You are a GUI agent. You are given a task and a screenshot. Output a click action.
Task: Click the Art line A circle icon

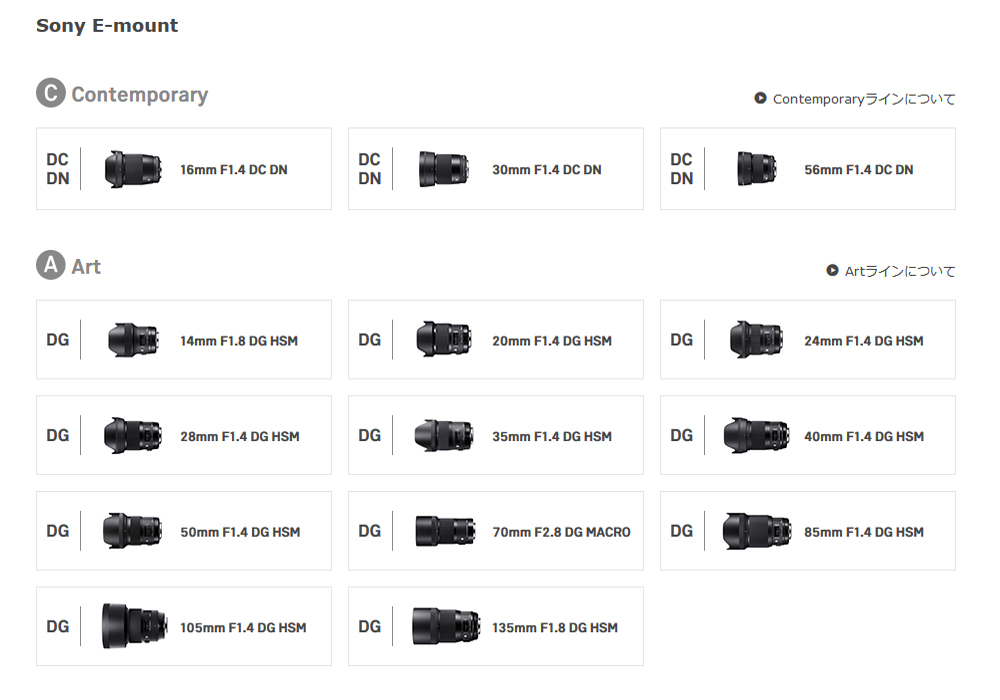[50, 265]
